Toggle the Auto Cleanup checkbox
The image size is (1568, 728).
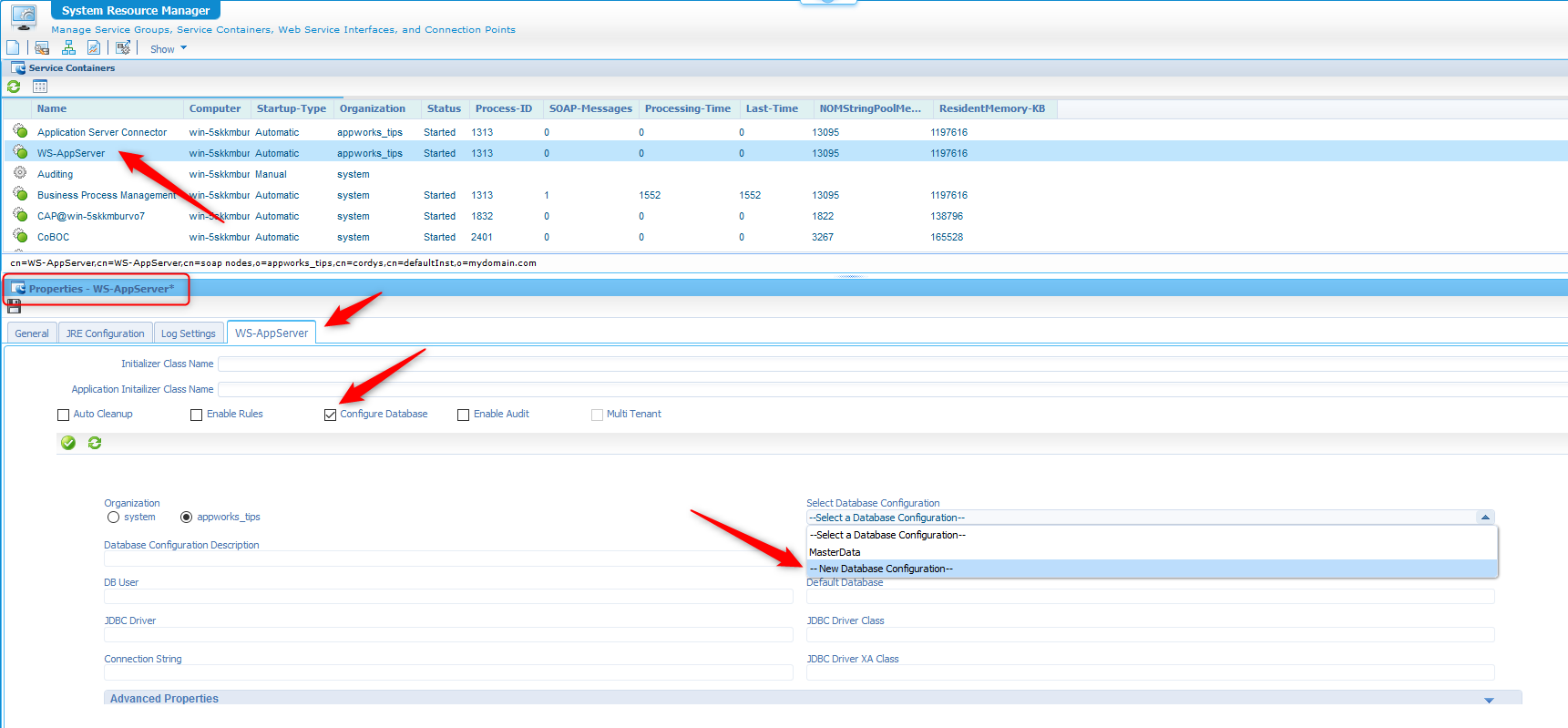click(x=63, y=415)
